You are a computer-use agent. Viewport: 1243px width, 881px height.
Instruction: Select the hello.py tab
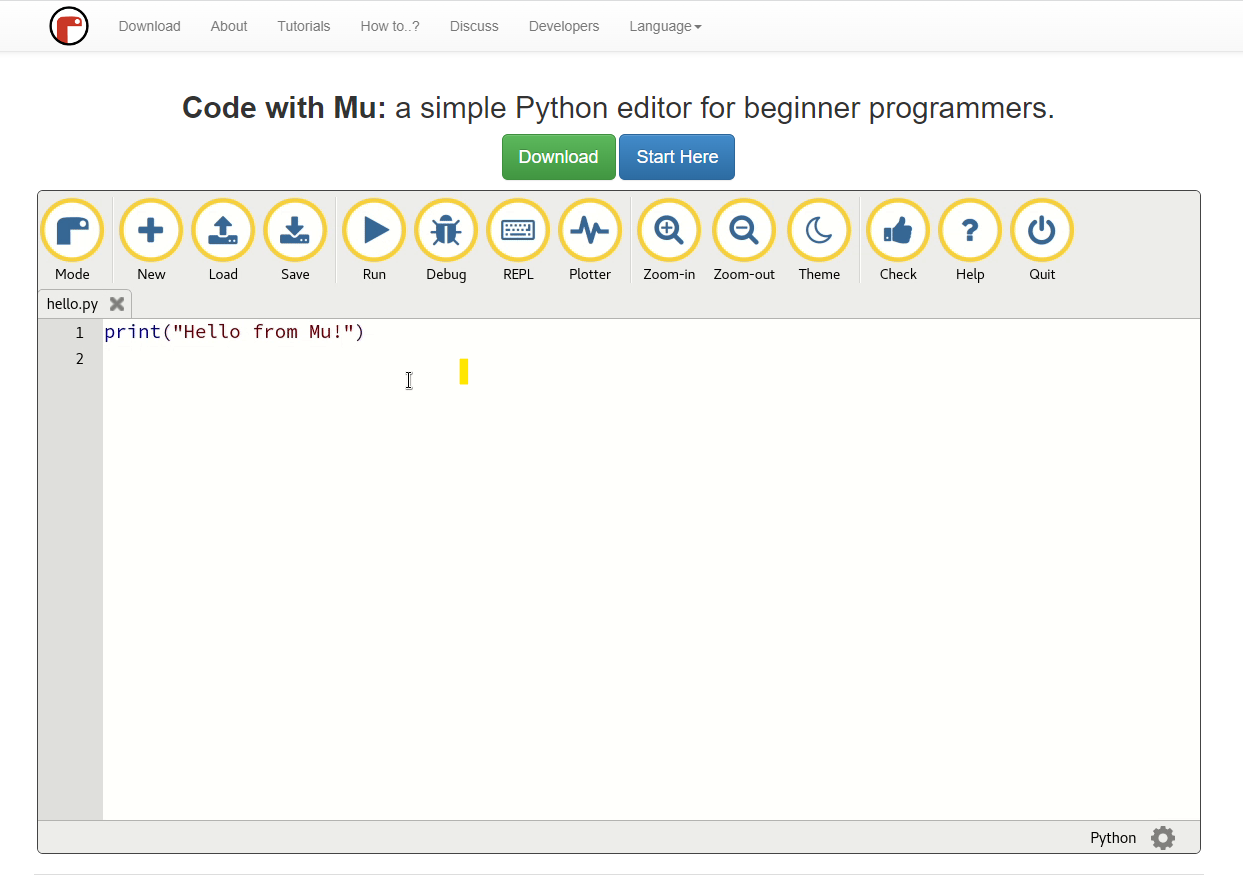tap(72, 304)
